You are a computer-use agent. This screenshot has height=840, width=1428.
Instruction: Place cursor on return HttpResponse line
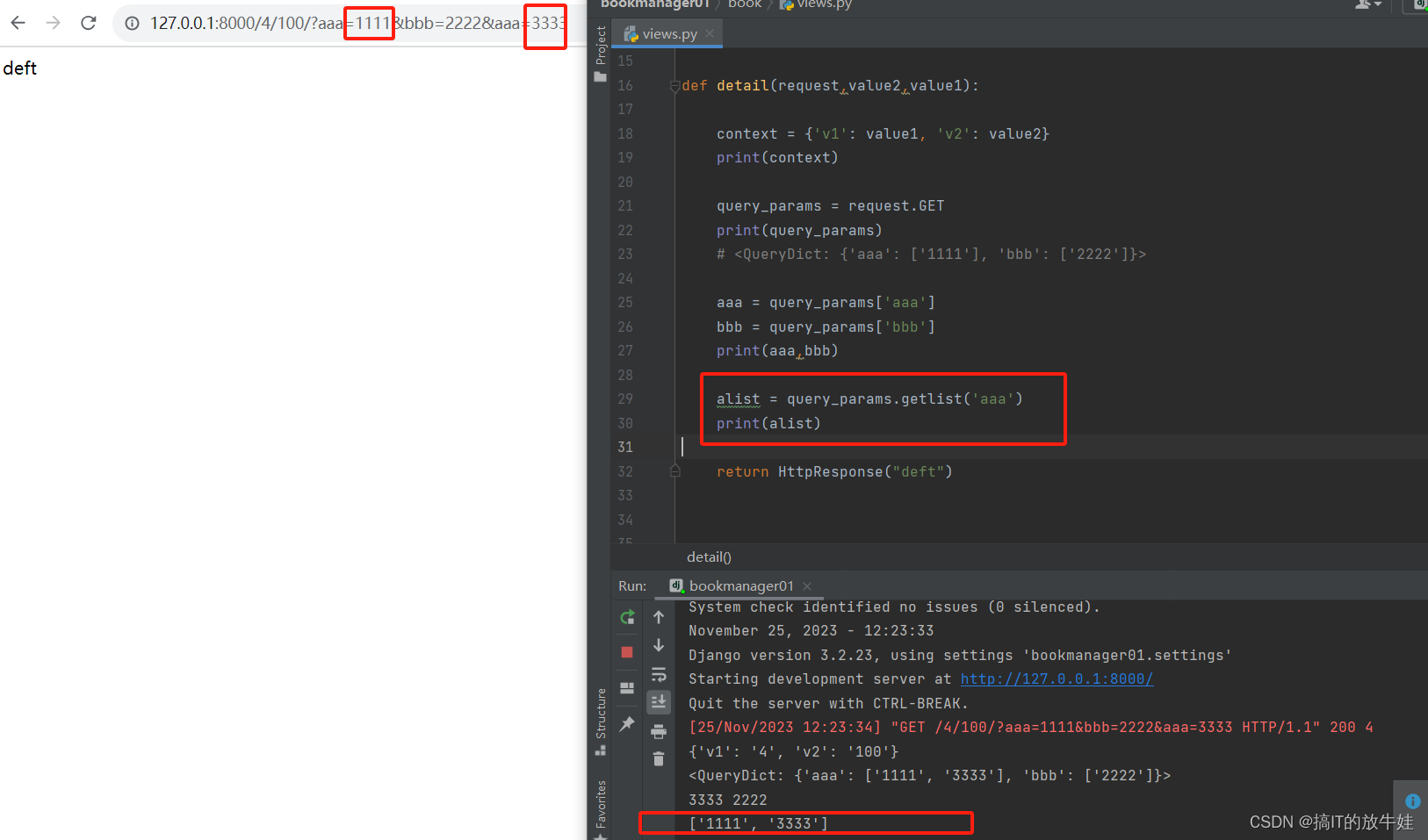coord(834,472)
